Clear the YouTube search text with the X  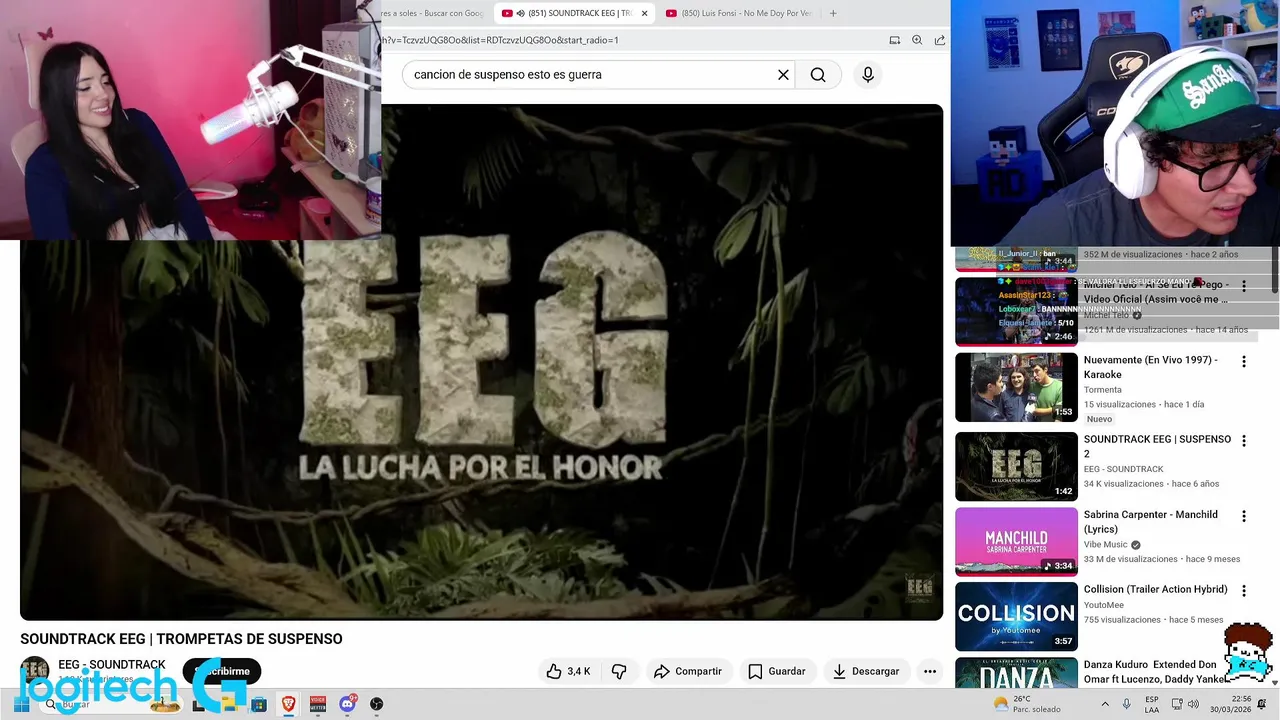click(x=783, y=75)
